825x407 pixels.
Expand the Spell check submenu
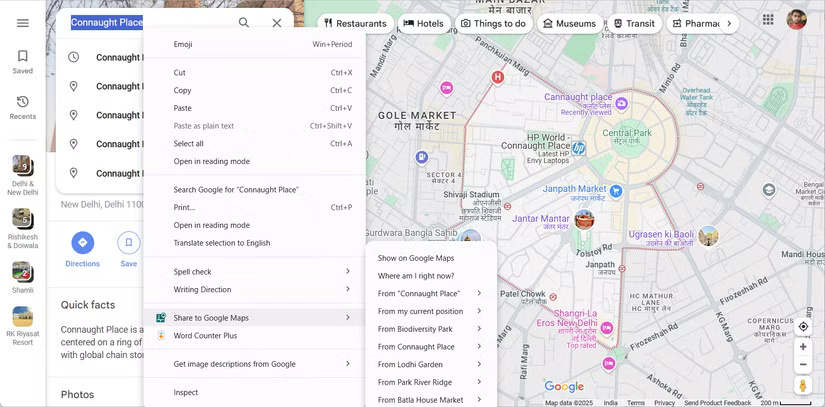(x=348, y=272)
